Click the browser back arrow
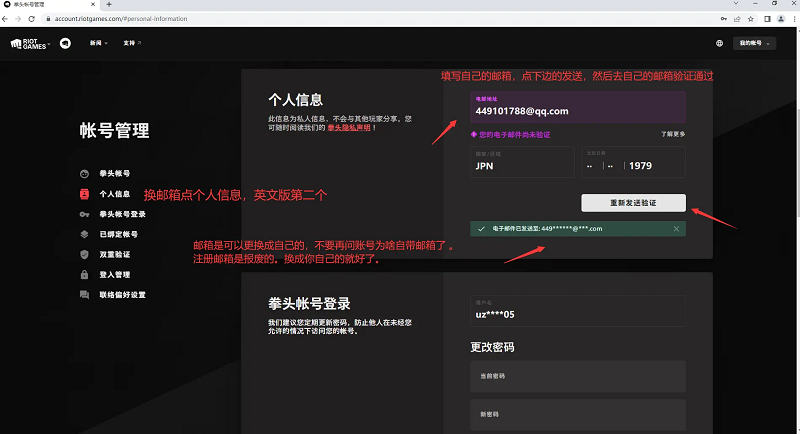Viewport: 800px width, 434px height. click(x=5, y=19)
